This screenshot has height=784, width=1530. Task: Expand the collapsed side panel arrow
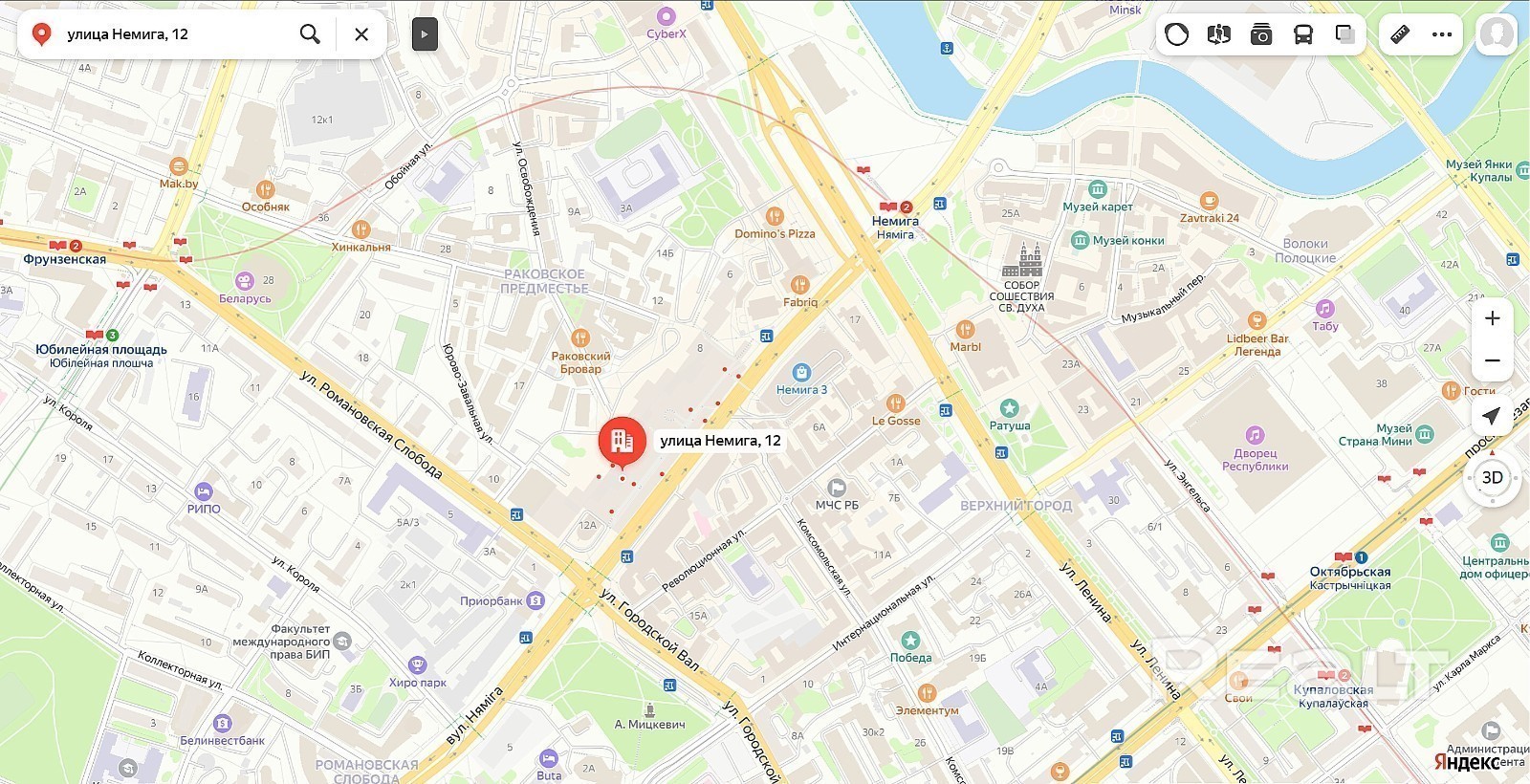(425, 34)
